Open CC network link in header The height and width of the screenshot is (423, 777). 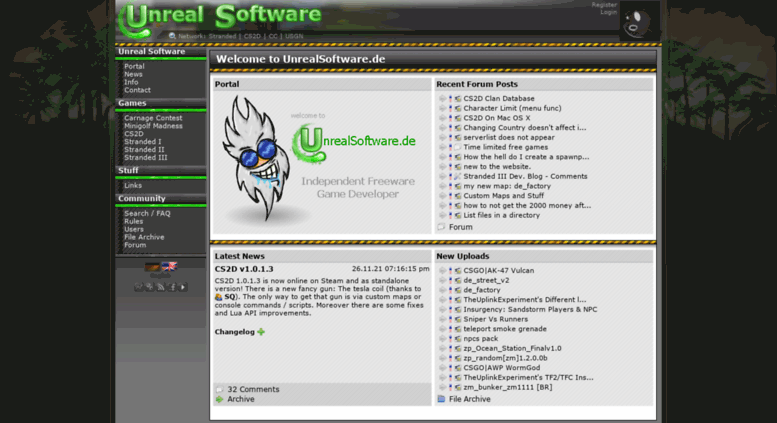click(x=273, y=36)
